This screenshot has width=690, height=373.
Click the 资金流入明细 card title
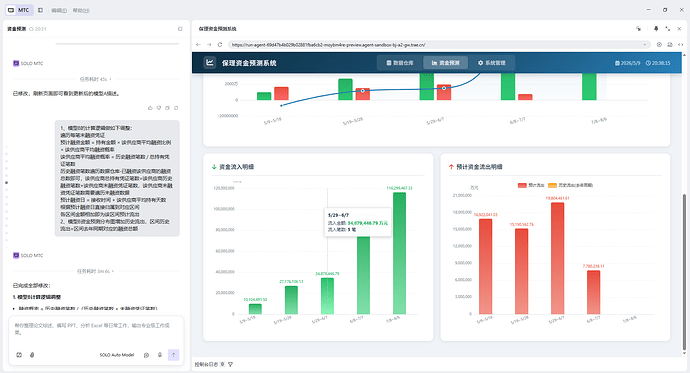pos(236,167)
